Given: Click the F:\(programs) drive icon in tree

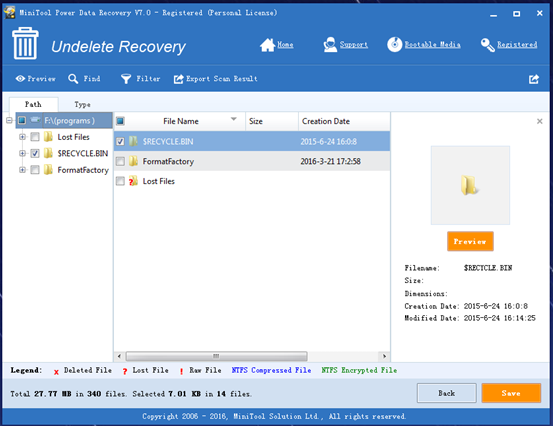Looking at the screenshot, I should (35, 120).
